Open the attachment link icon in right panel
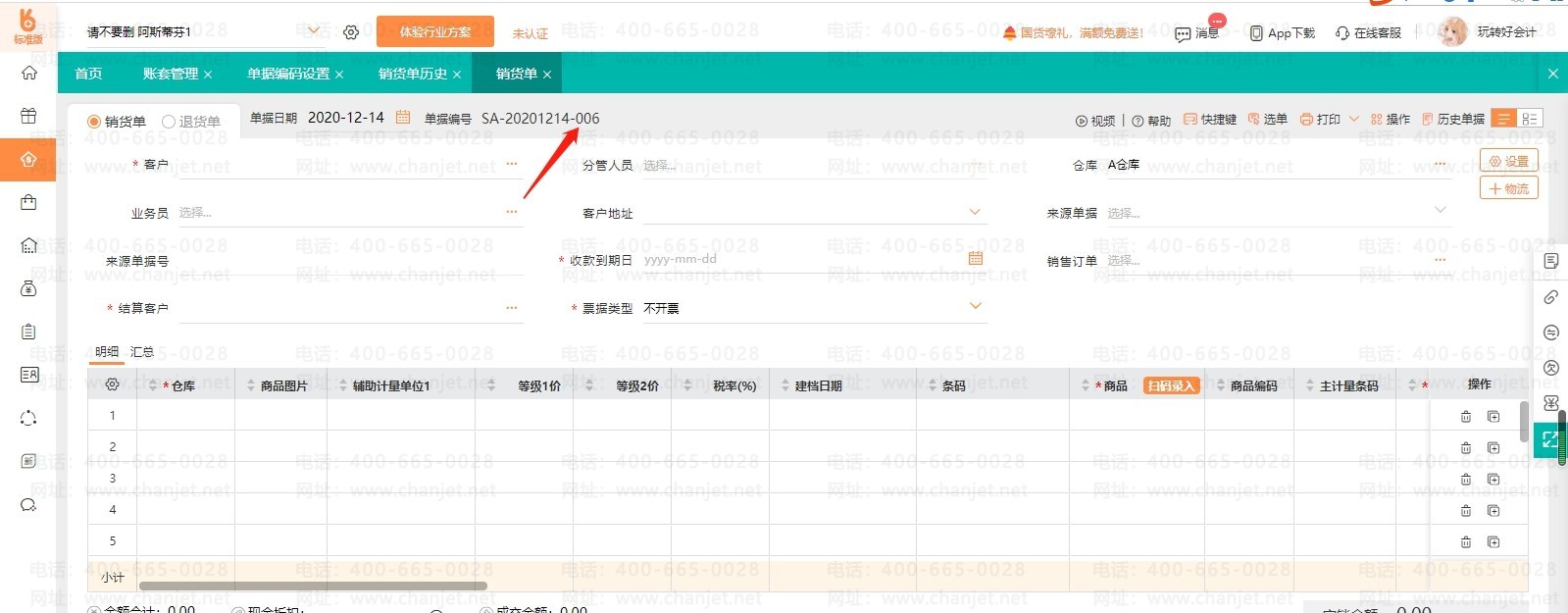 point(1551,296)
